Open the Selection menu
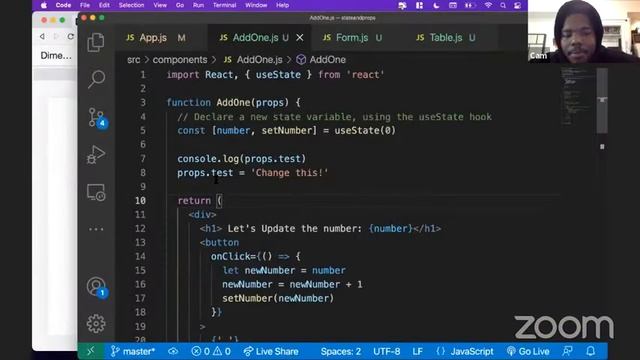 click(131, 5)
